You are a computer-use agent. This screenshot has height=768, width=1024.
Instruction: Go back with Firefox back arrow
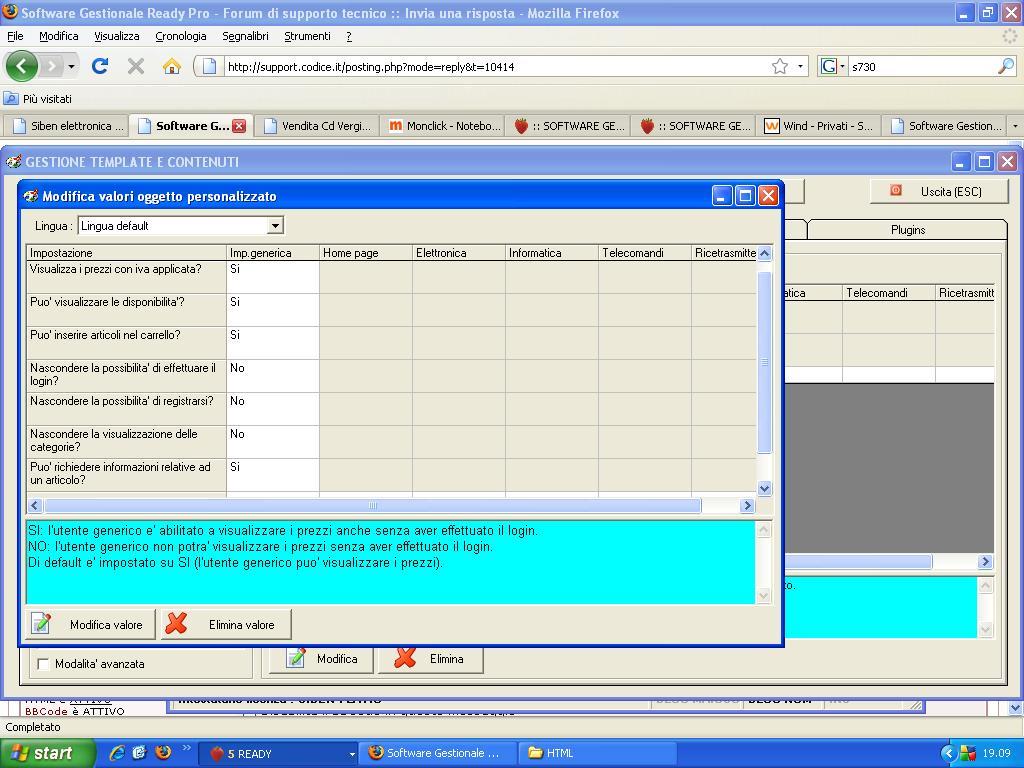tap(22, 66)
